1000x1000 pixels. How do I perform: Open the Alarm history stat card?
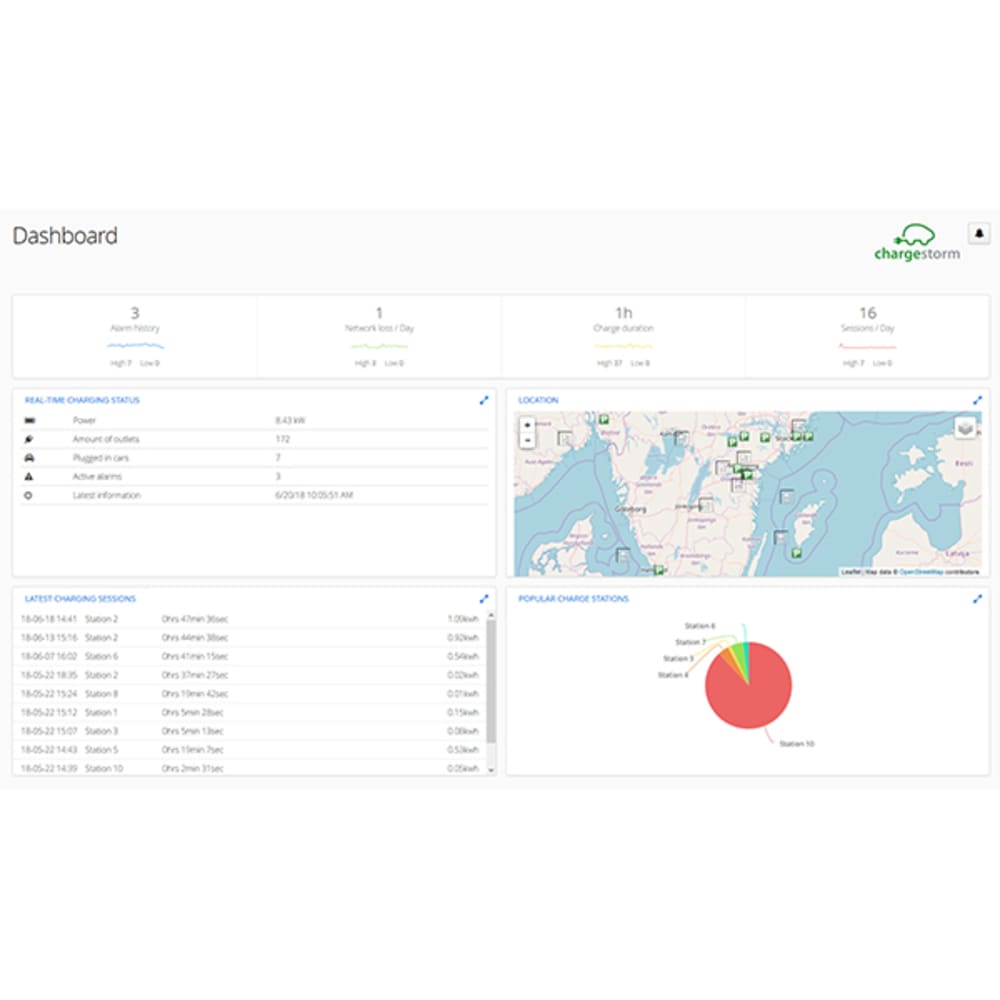coord(135,336)
